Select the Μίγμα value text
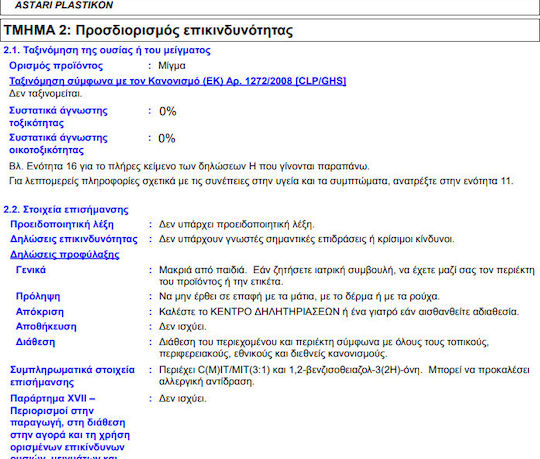Screen dimensions: 540x459 [x=172, y=66]
